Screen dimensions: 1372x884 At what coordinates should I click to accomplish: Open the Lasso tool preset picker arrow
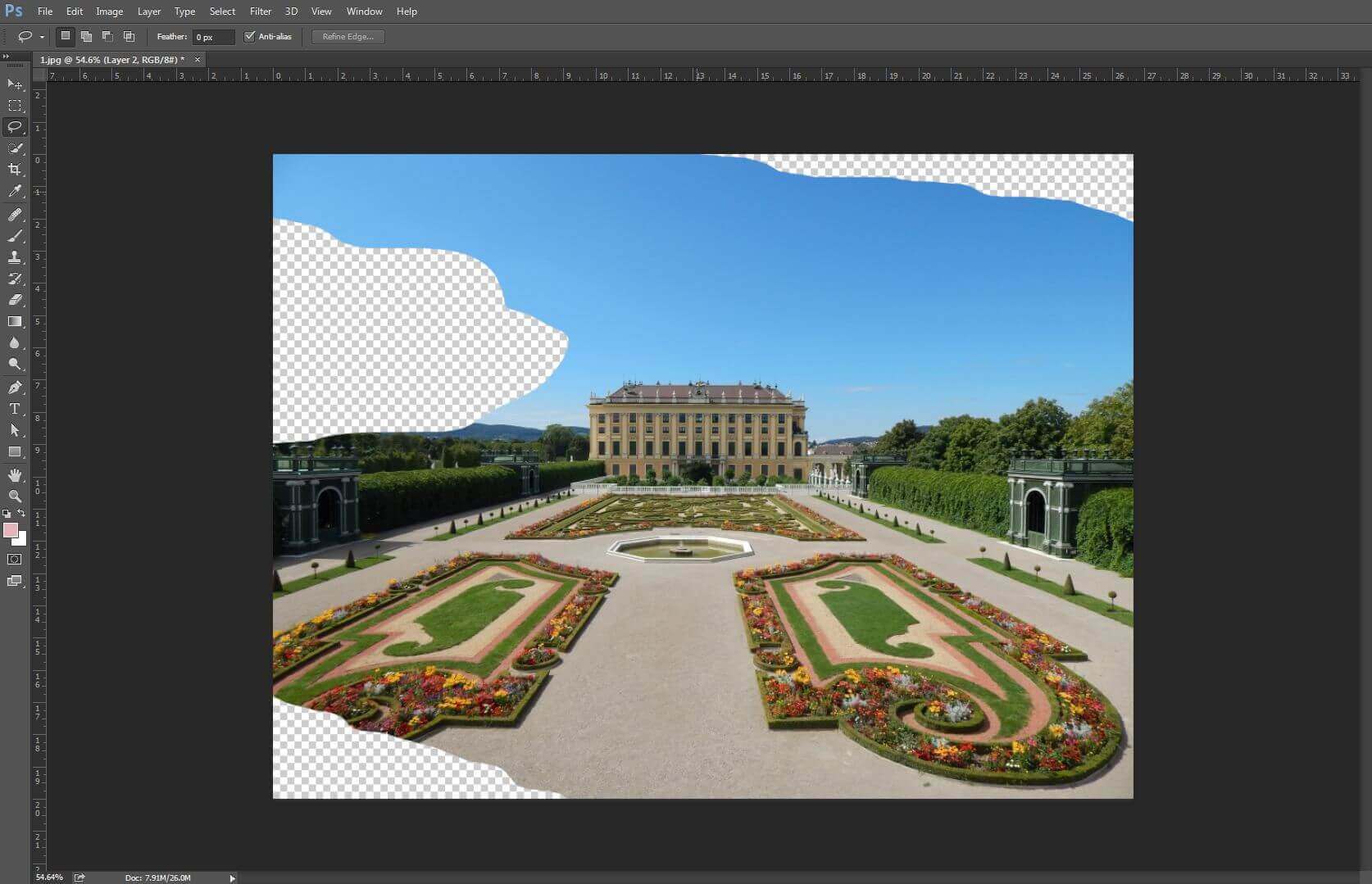pos(42,37)
